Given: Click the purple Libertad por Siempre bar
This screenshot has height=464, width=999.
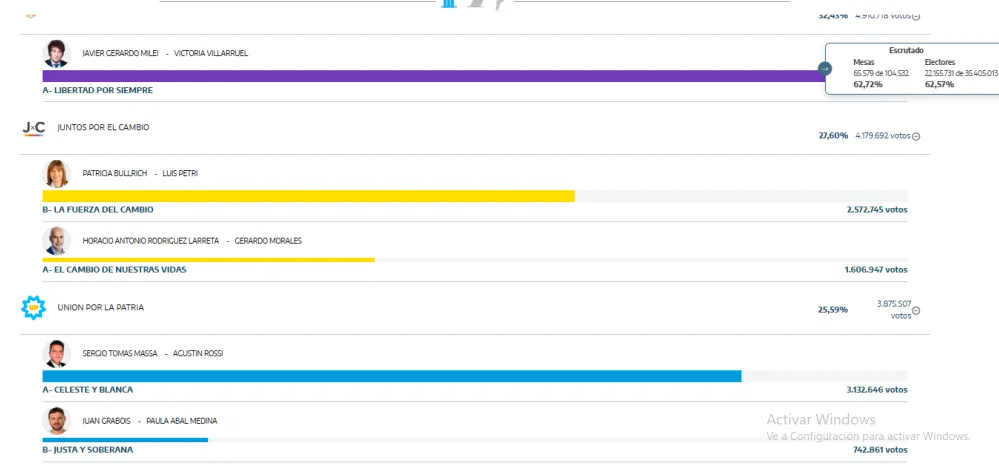Looking at the screenshot, I should 430,76.
